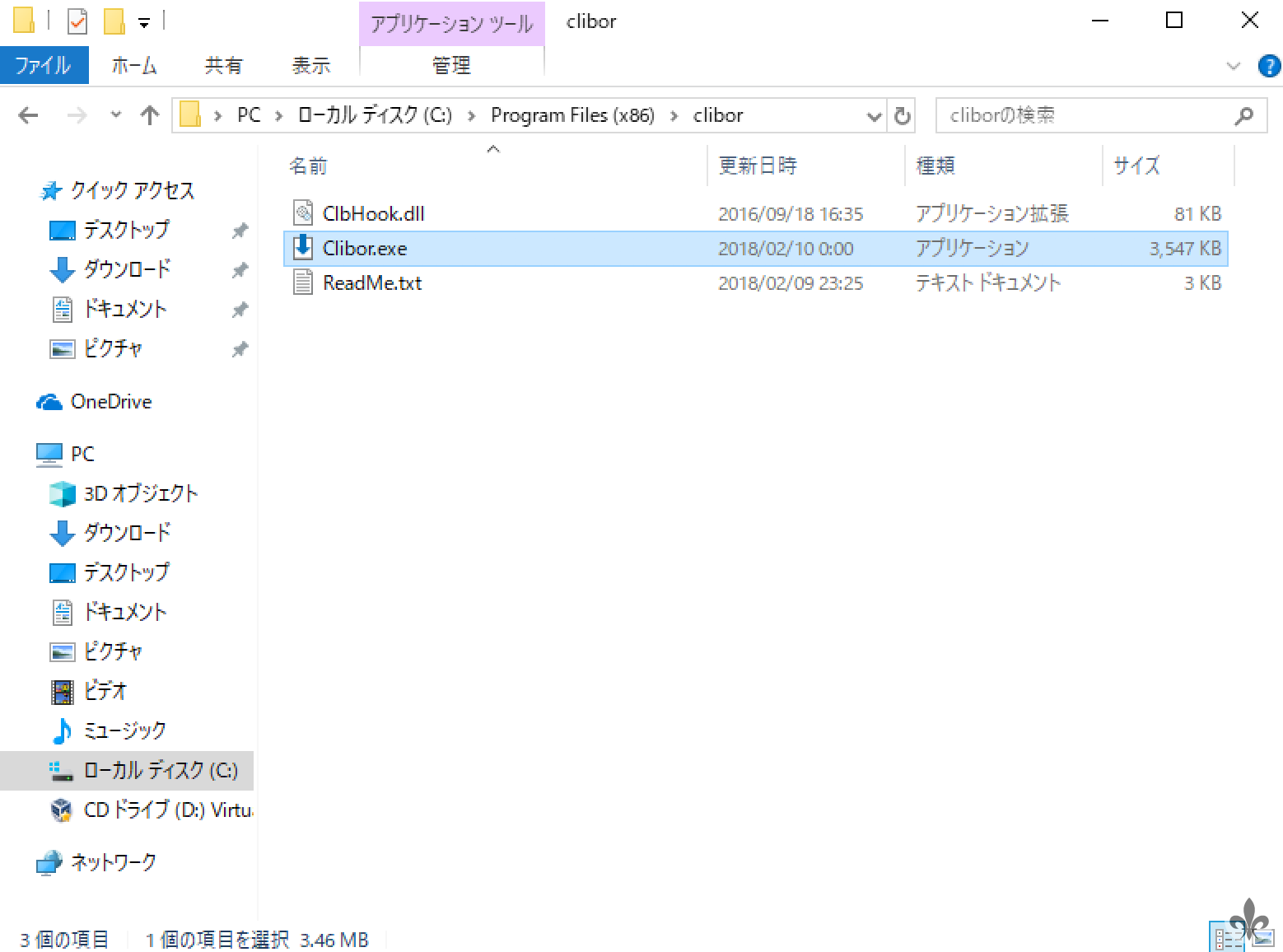Click pin icon next to Desktop in Quick Access
This screenshot has height=952, width=1283.
coord(240,231)
